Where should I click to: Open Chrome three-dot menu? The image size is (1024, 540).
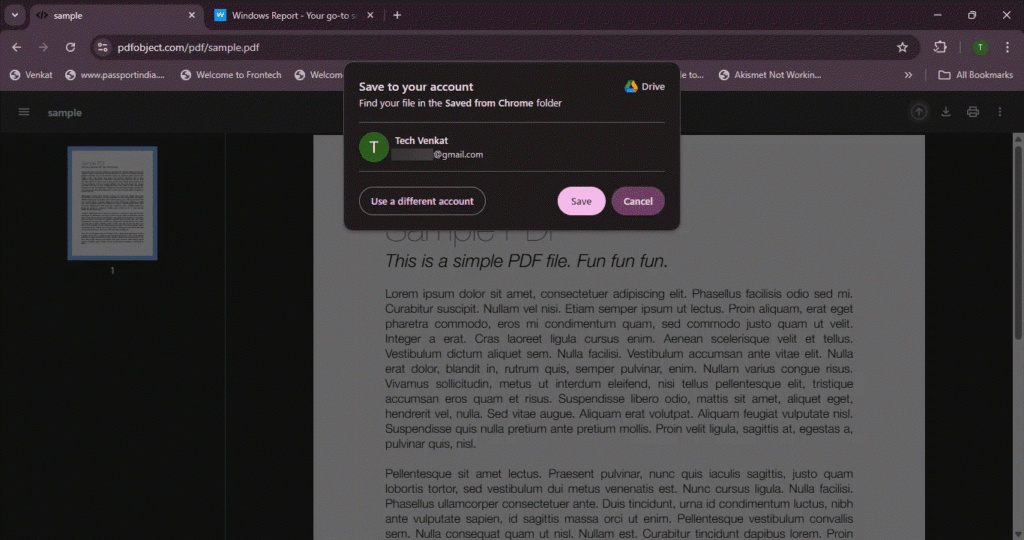(x=1007, y=47)
